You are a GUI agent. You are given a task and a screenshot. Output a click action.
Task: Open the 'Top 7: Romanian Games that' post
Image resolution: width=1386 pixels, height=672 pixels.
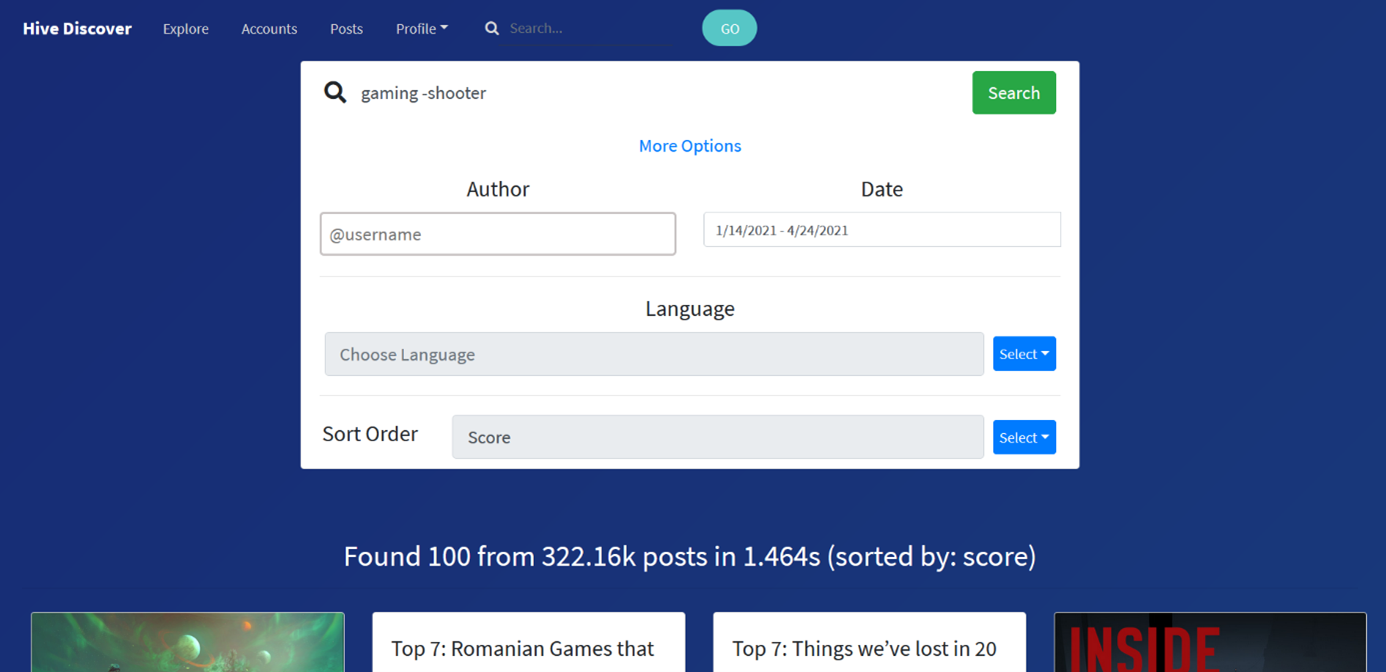pyautogui.click(x=529, y=643)
